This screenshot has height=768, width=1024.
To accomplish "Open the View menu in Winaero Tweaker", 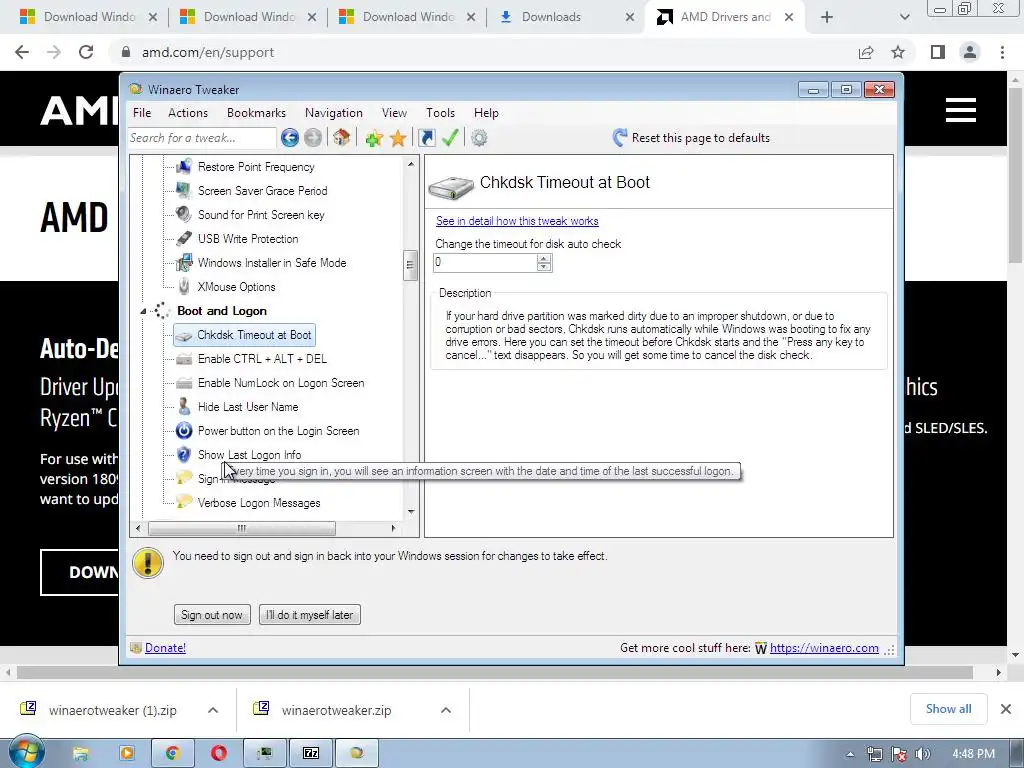I will click(x=394, y=113).
